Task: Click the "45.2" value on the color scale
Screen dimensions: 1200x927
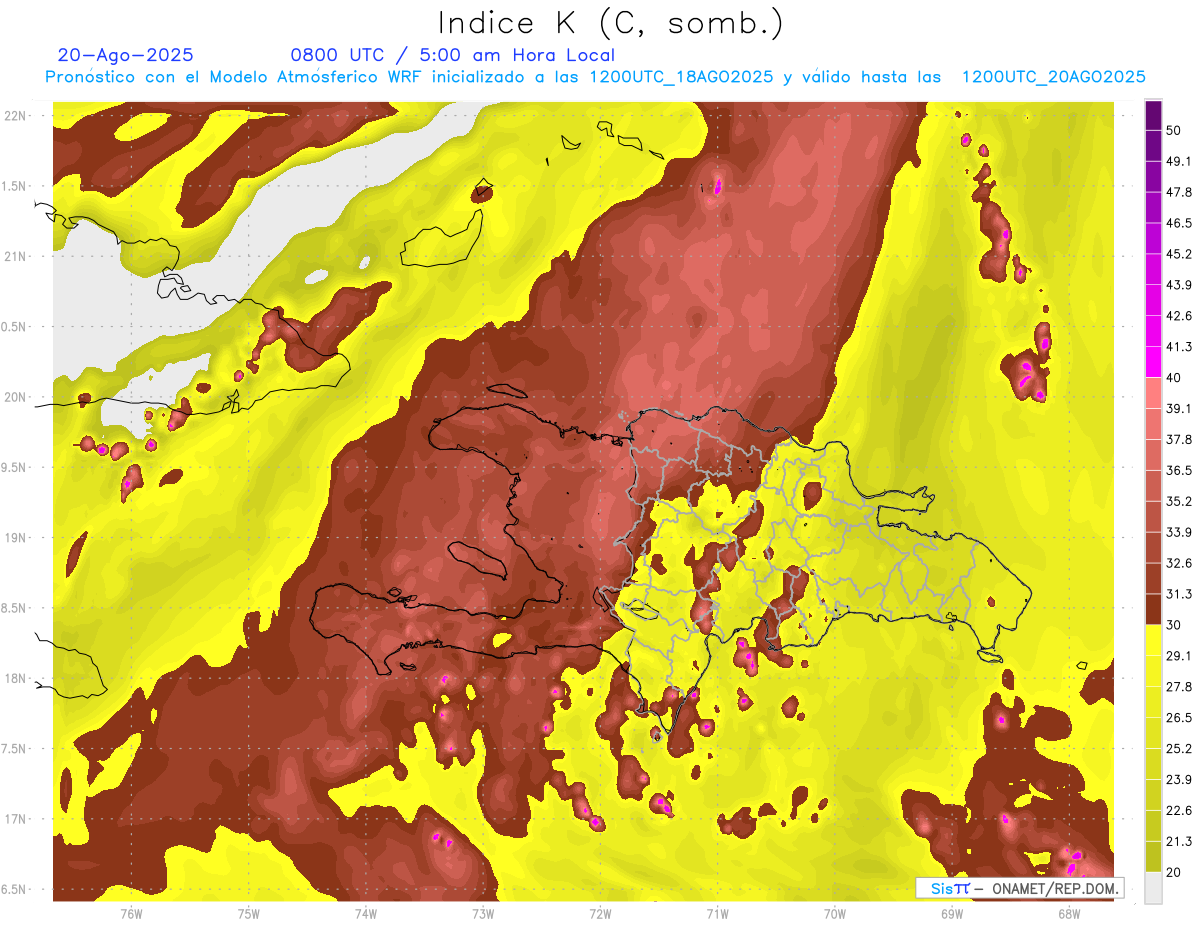Action: [x=1179, y=254]
